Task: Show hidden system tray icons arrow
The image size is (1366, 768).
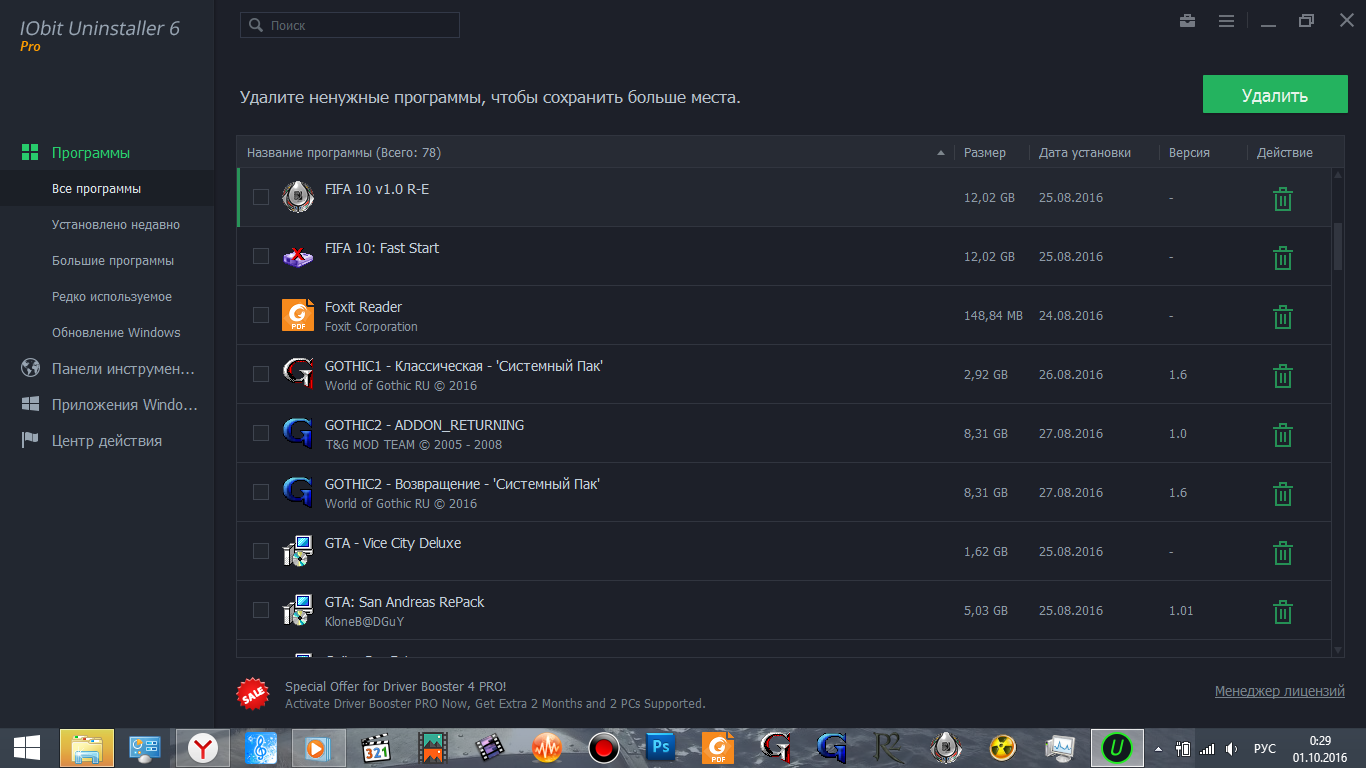Action: point(1158,748)
